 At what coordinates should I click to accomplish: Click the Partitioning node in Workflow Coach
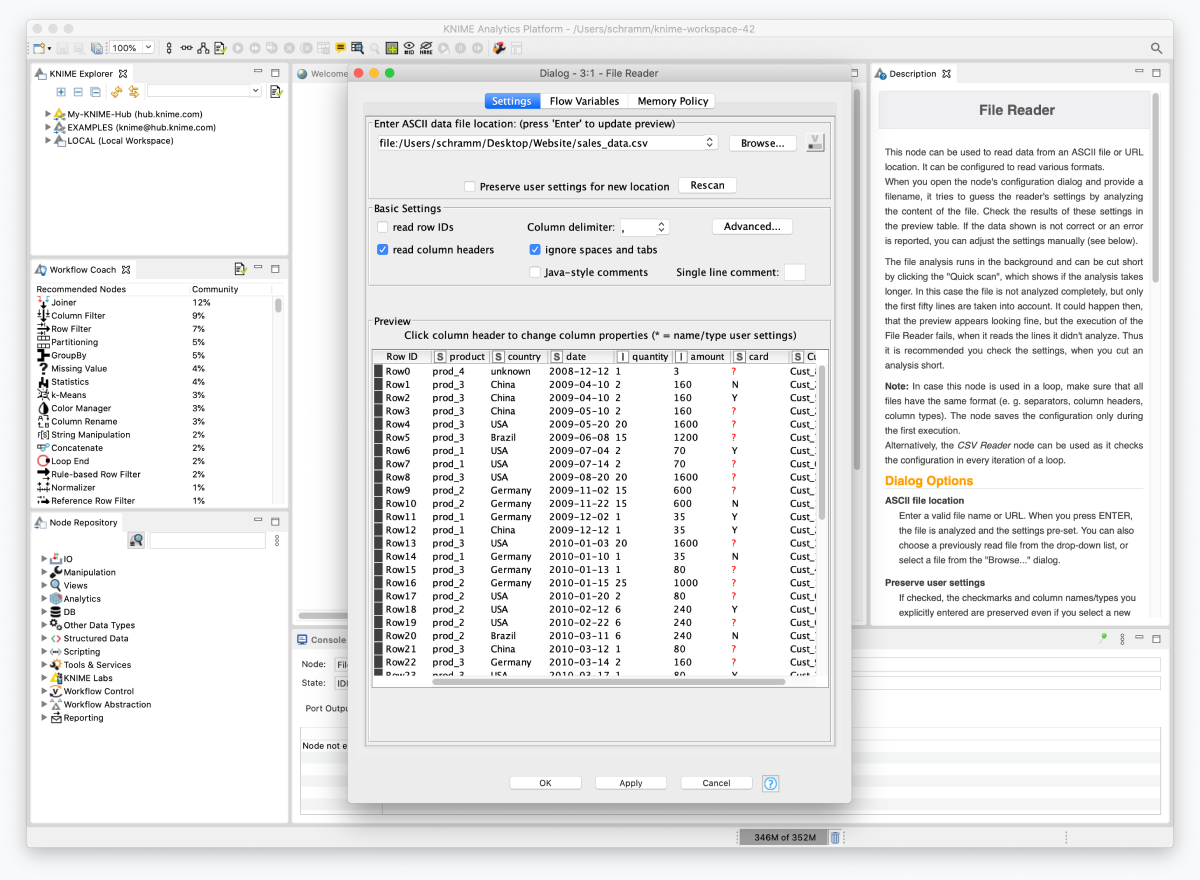(75, 342)
